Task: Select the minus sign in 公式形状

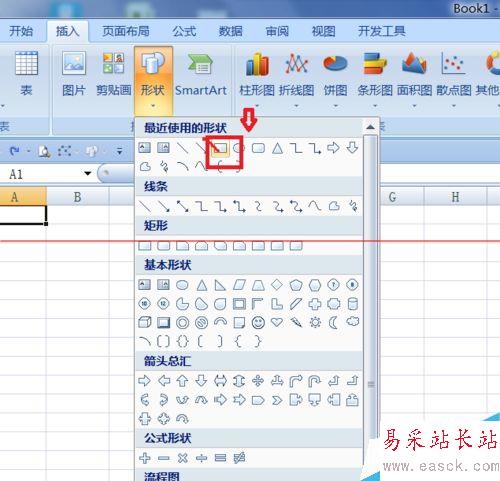Action: [164, 458]
